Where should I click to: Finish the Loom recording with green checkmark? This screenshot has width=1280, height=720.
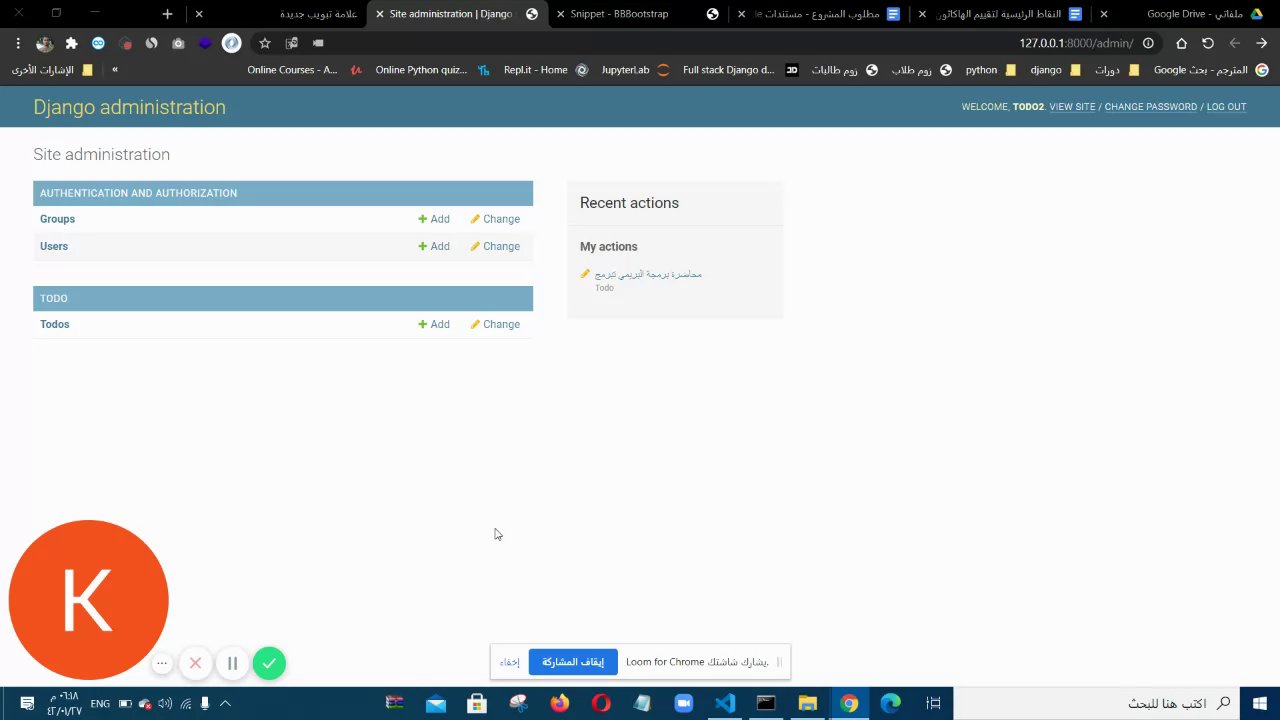click(x=269, y=663)
